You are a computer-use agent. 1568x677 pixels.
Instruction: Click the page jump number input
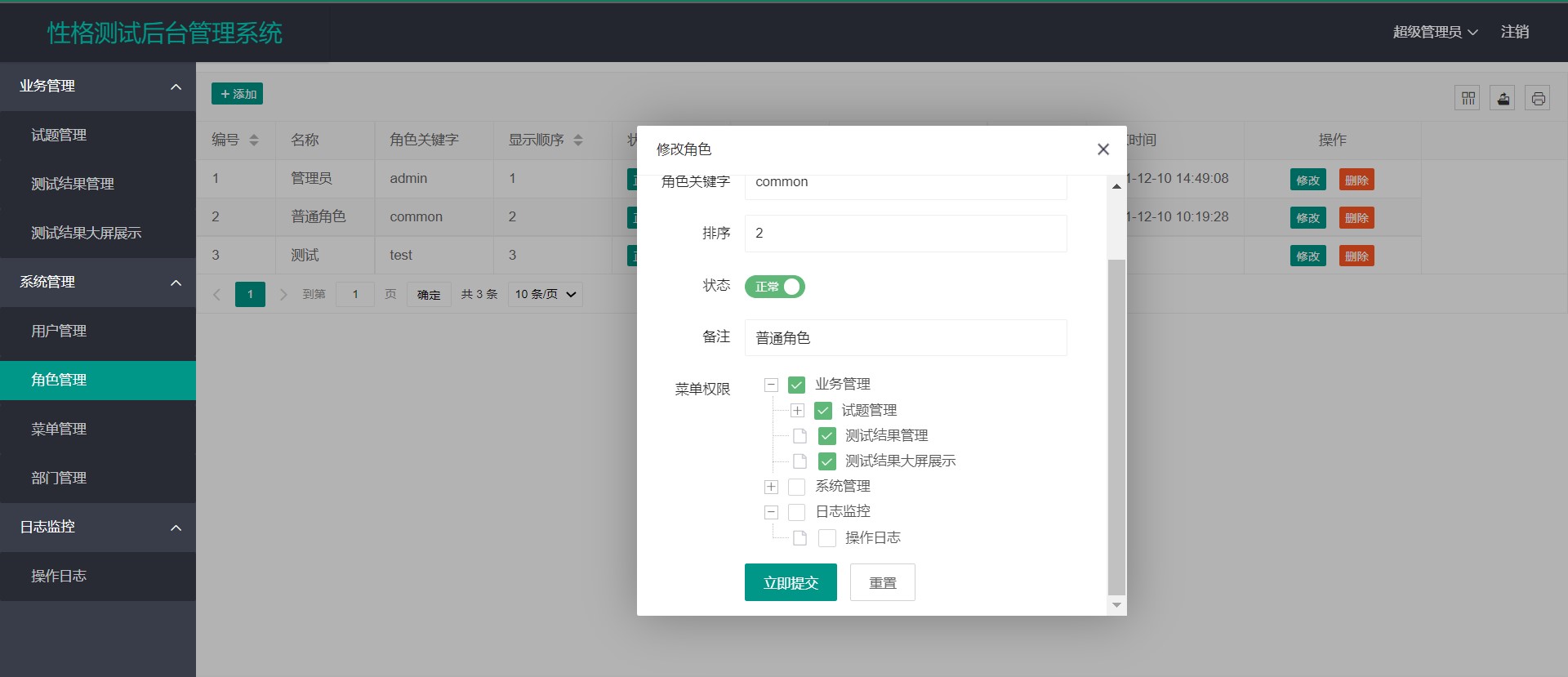click(355, 294)
